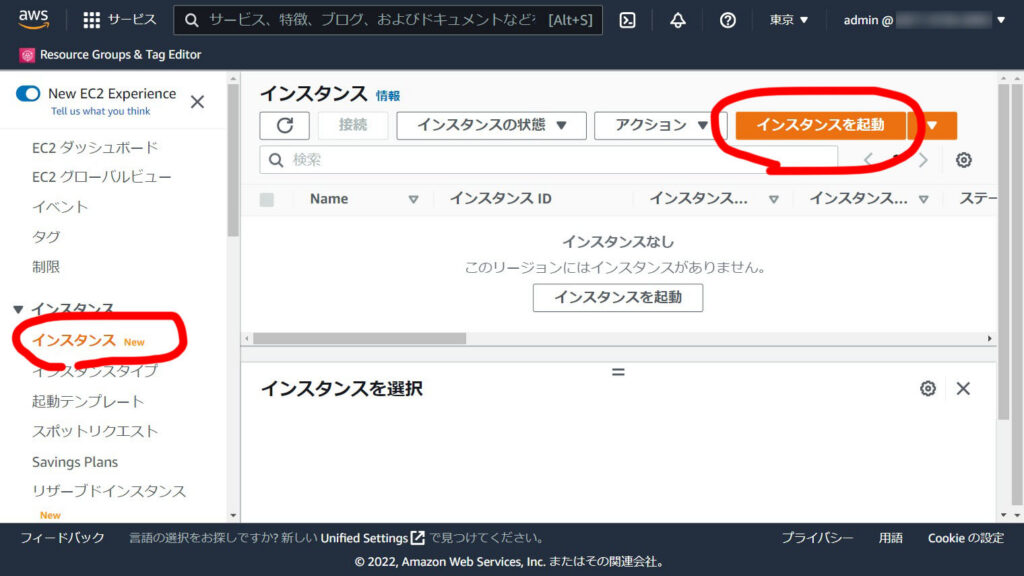This screenshot has height=576, width=1024.
Task: Click the instance search field
Action: tap(550, 160)
